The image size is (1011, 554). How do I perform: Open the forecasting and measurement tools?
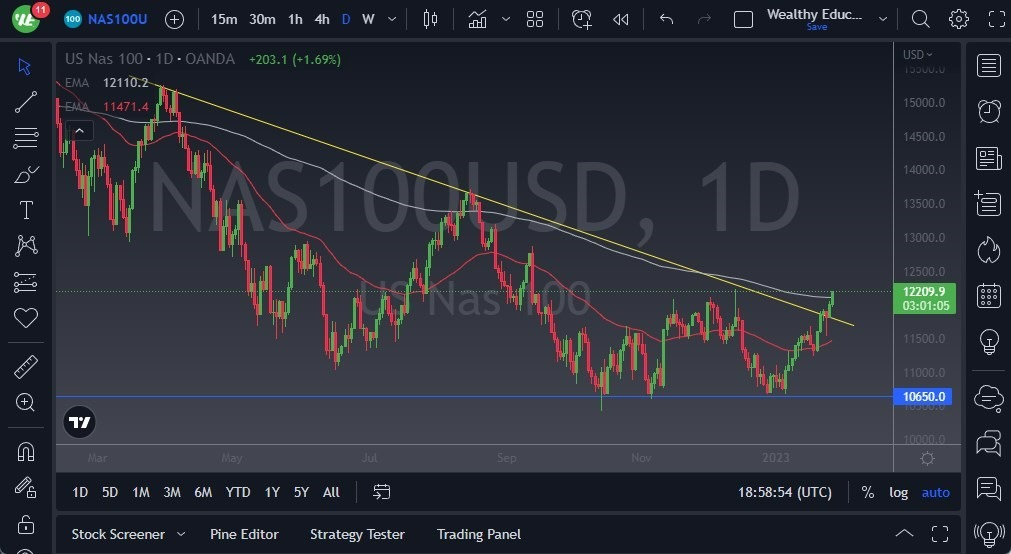point(26,282)
